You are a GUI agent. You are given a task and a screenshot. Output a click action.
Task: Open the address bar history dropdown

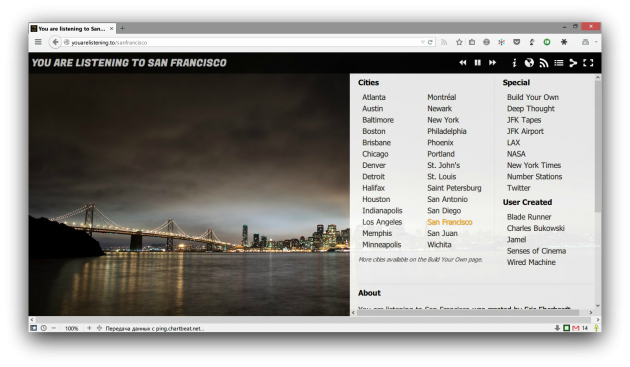423,42
